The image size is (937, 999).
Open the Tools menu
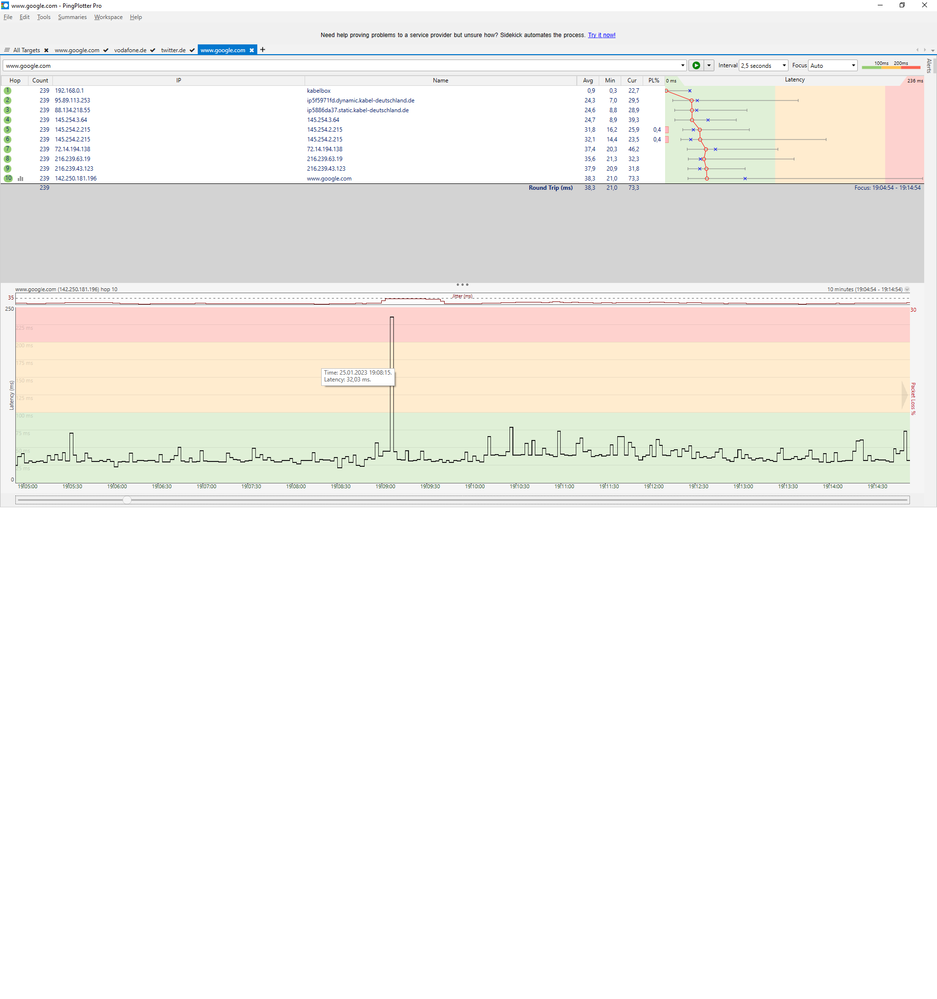[x=43, y=17]
